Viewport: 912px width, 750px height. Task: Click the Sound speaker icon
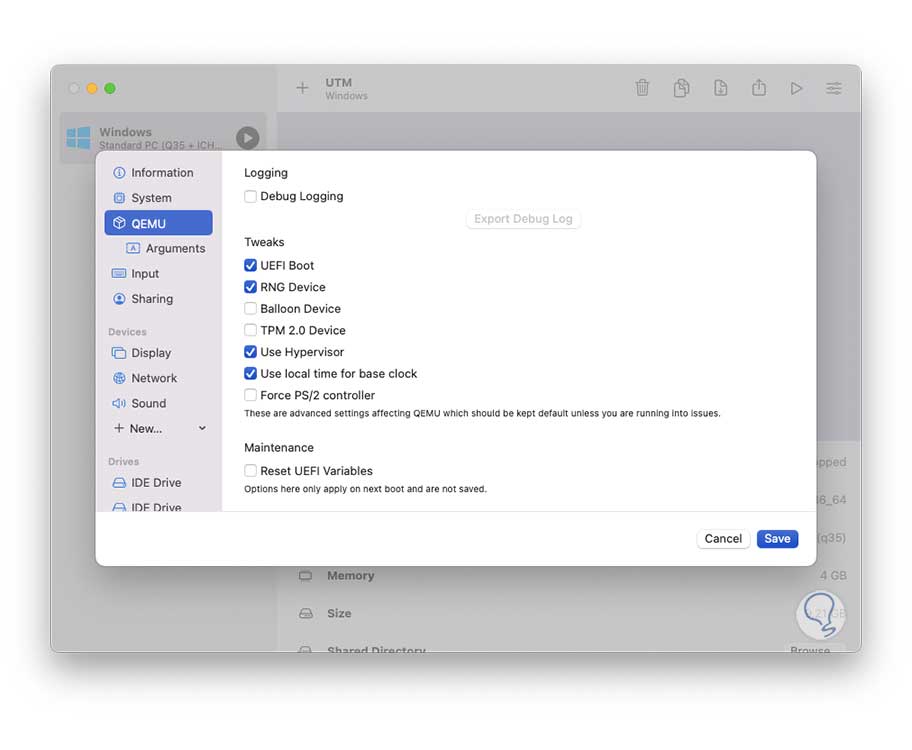tap(119, 403)
